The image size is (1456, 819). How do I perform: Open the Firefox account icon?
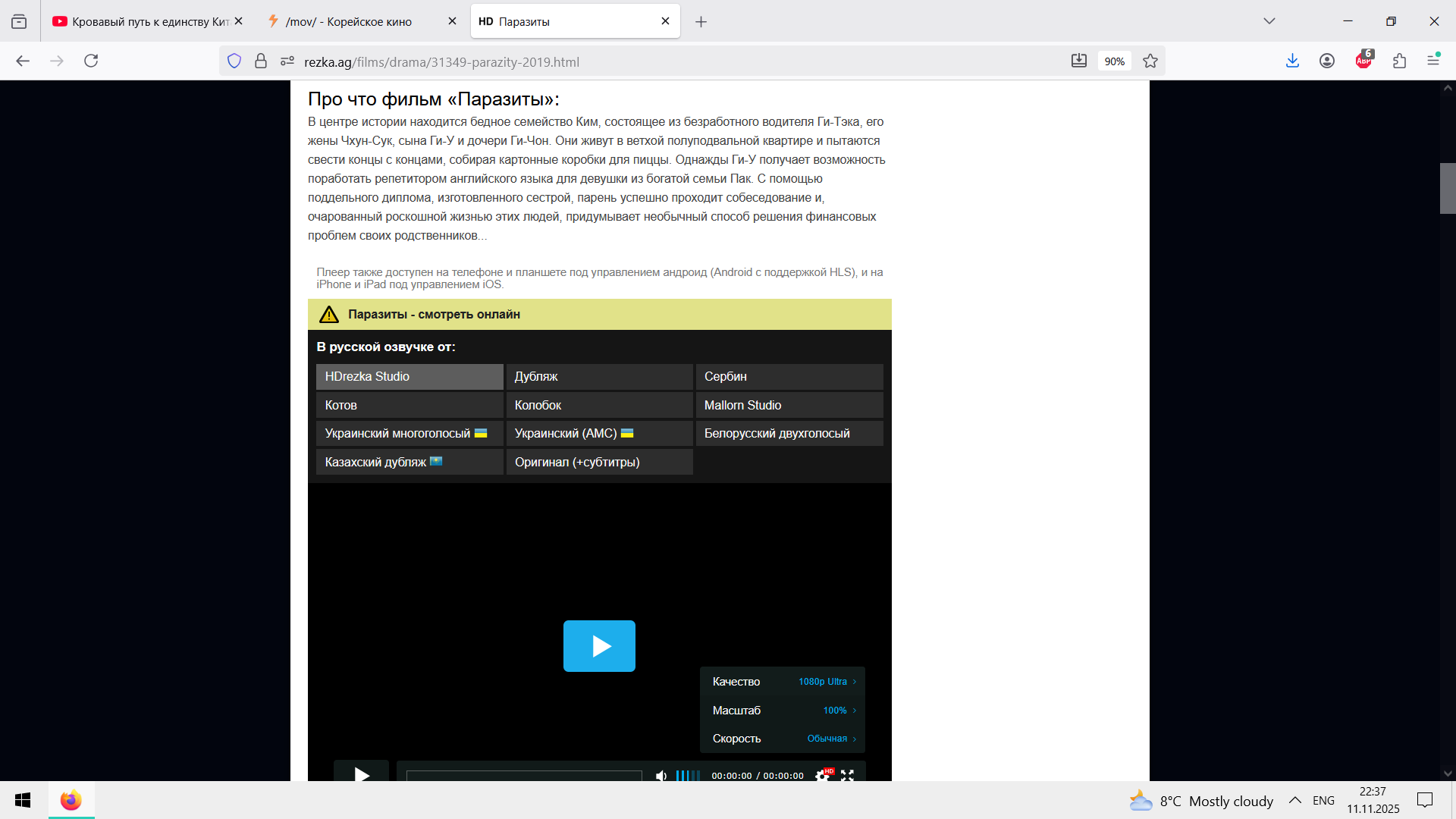[1327, 61]
